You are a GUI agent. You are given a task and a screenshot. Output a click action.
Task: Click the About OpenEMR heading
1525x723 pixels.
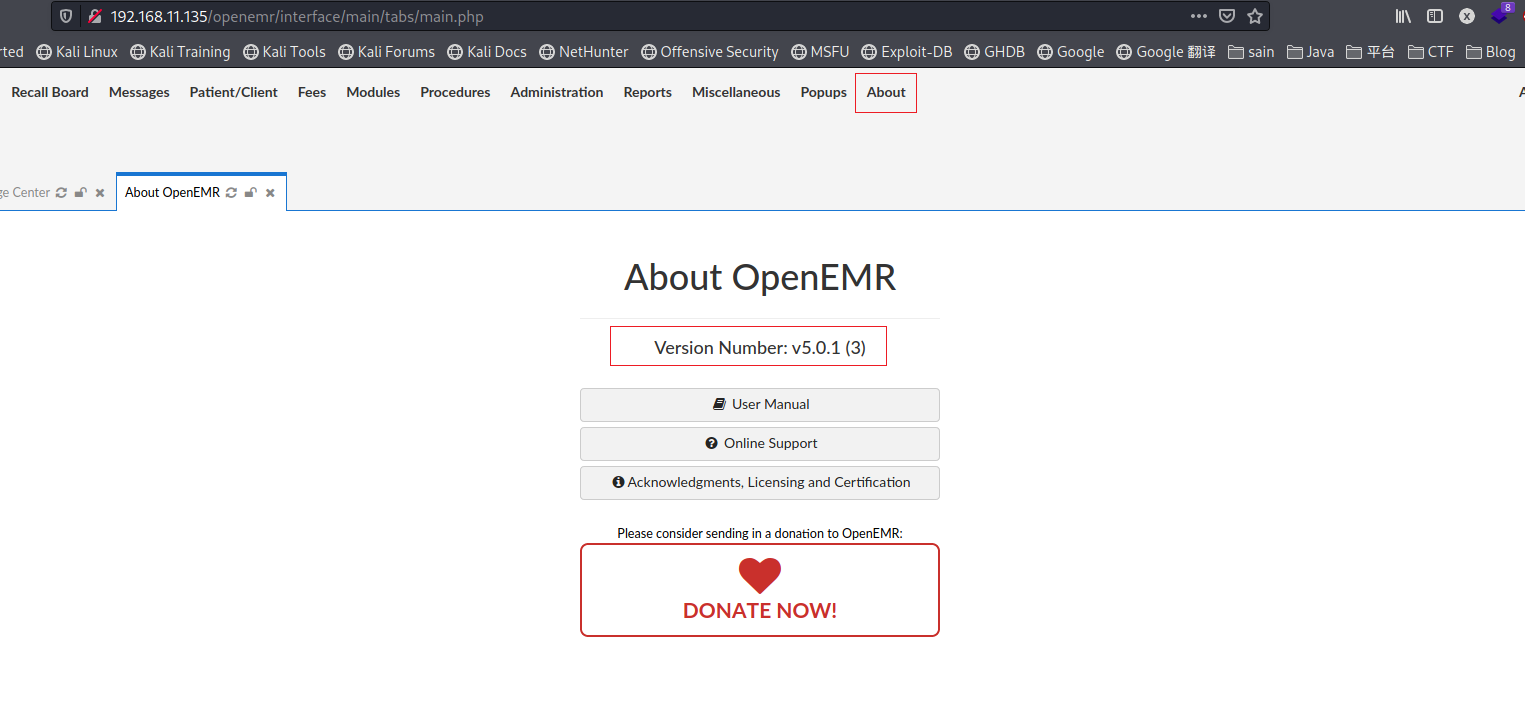(x=760, y=277)
